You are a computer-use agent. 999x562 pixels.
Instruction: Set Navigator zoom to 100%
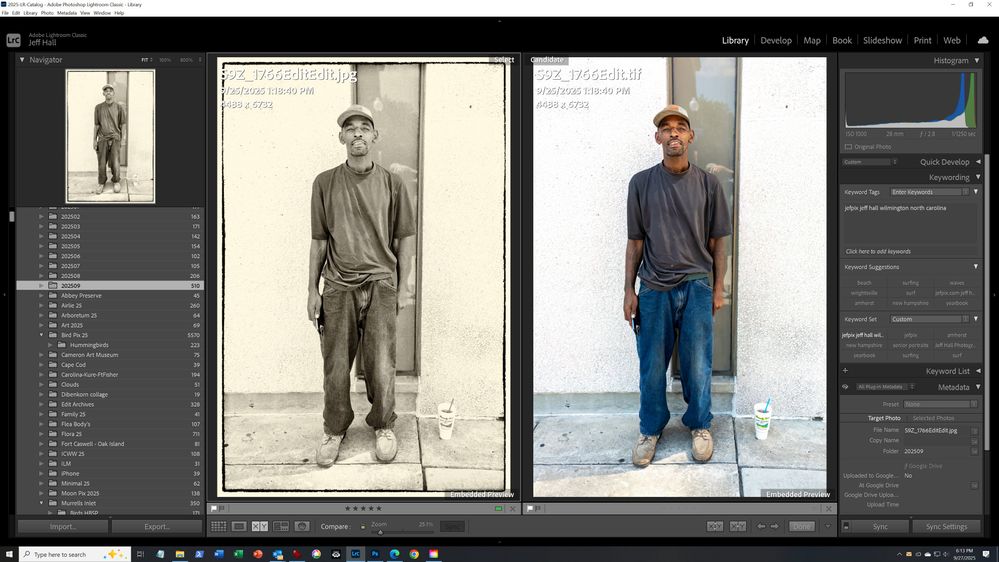point(165,60)
